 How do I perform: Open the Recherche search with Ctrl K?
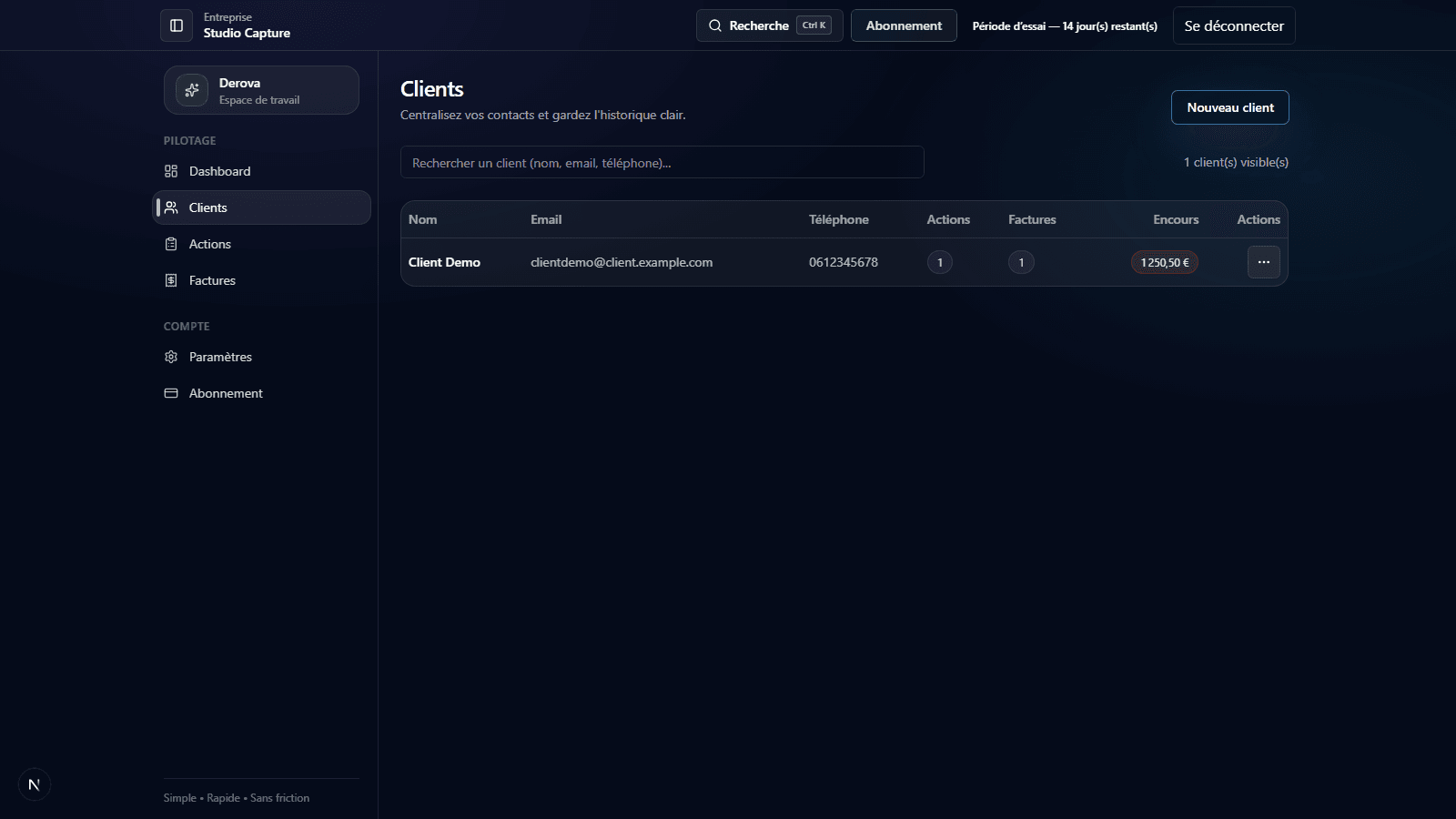click(769, 25)
